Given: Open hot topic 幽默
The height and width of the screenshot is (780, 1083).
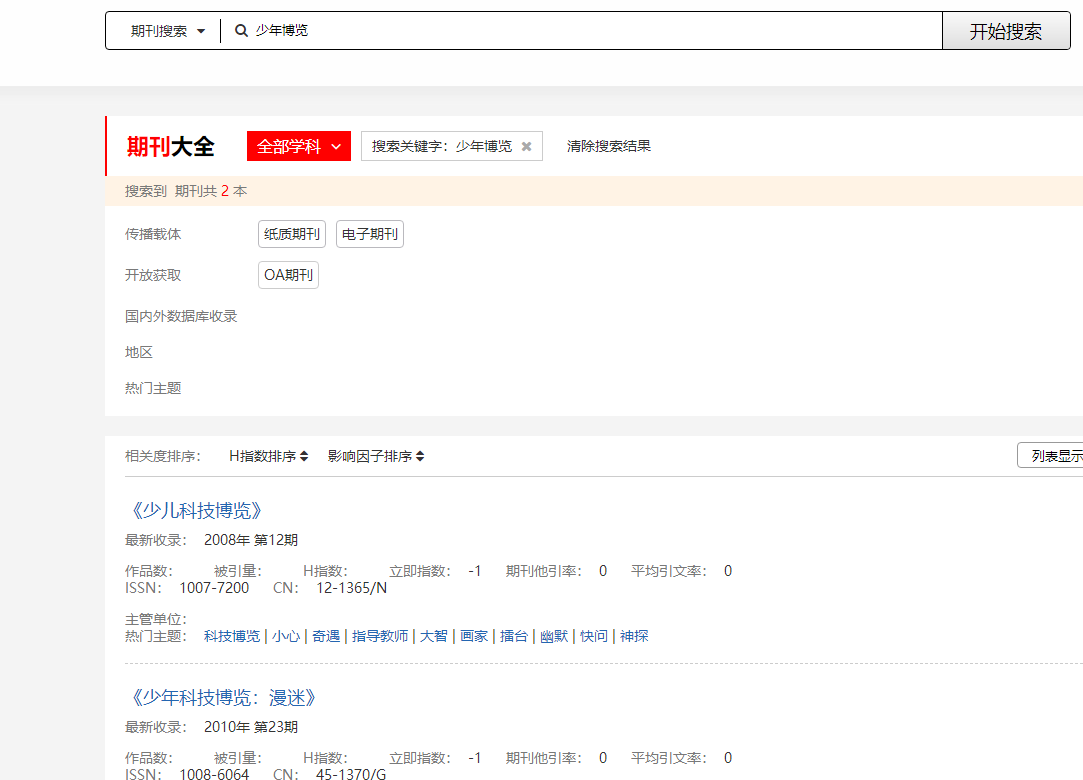Looking at the screenshot, I should point(554,636).
